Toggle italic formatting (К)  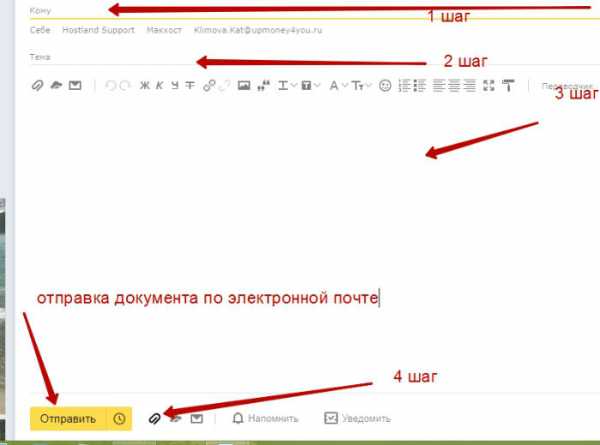point(160,85)
